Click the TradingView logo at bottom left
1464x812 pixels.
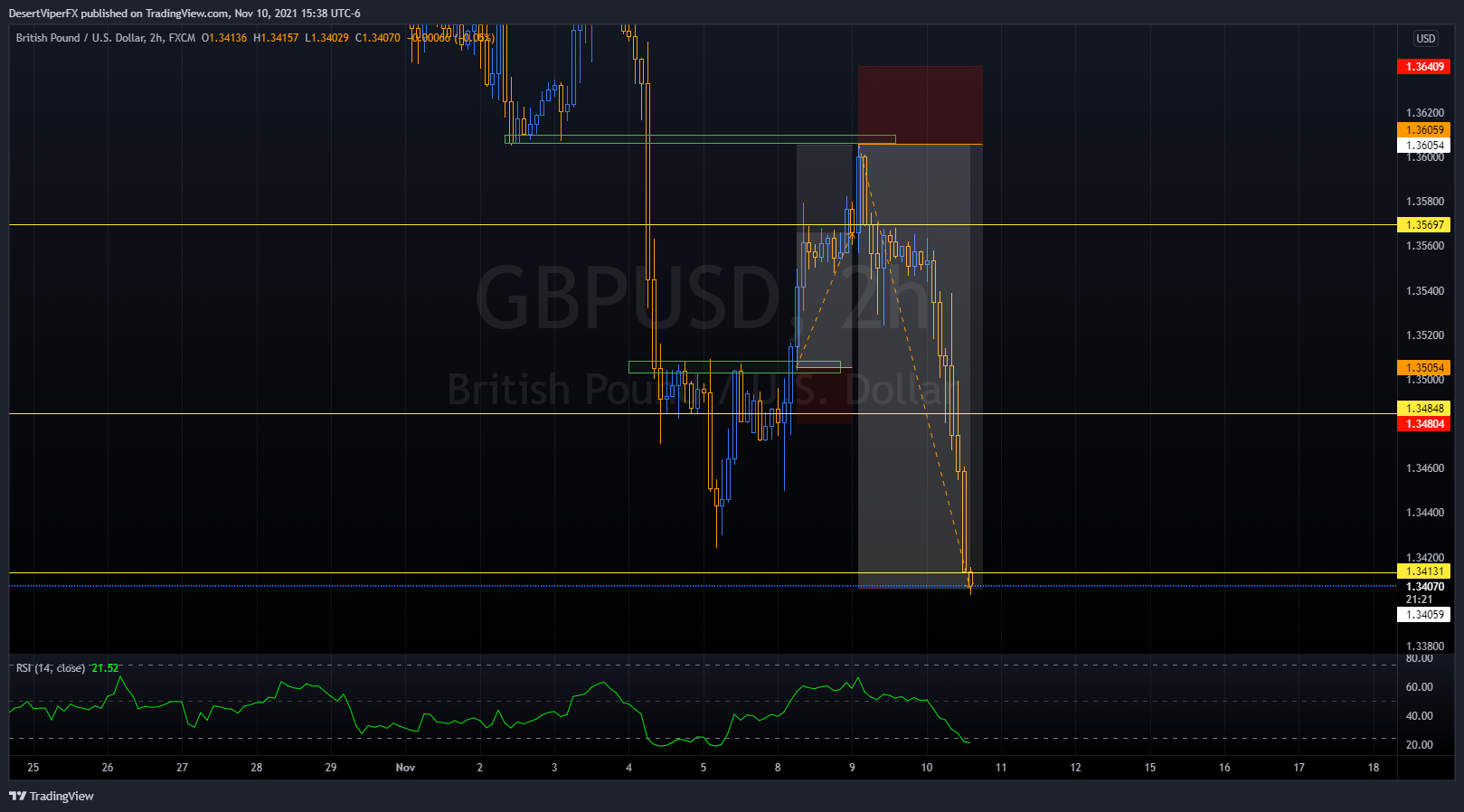(x=52, y=796)
